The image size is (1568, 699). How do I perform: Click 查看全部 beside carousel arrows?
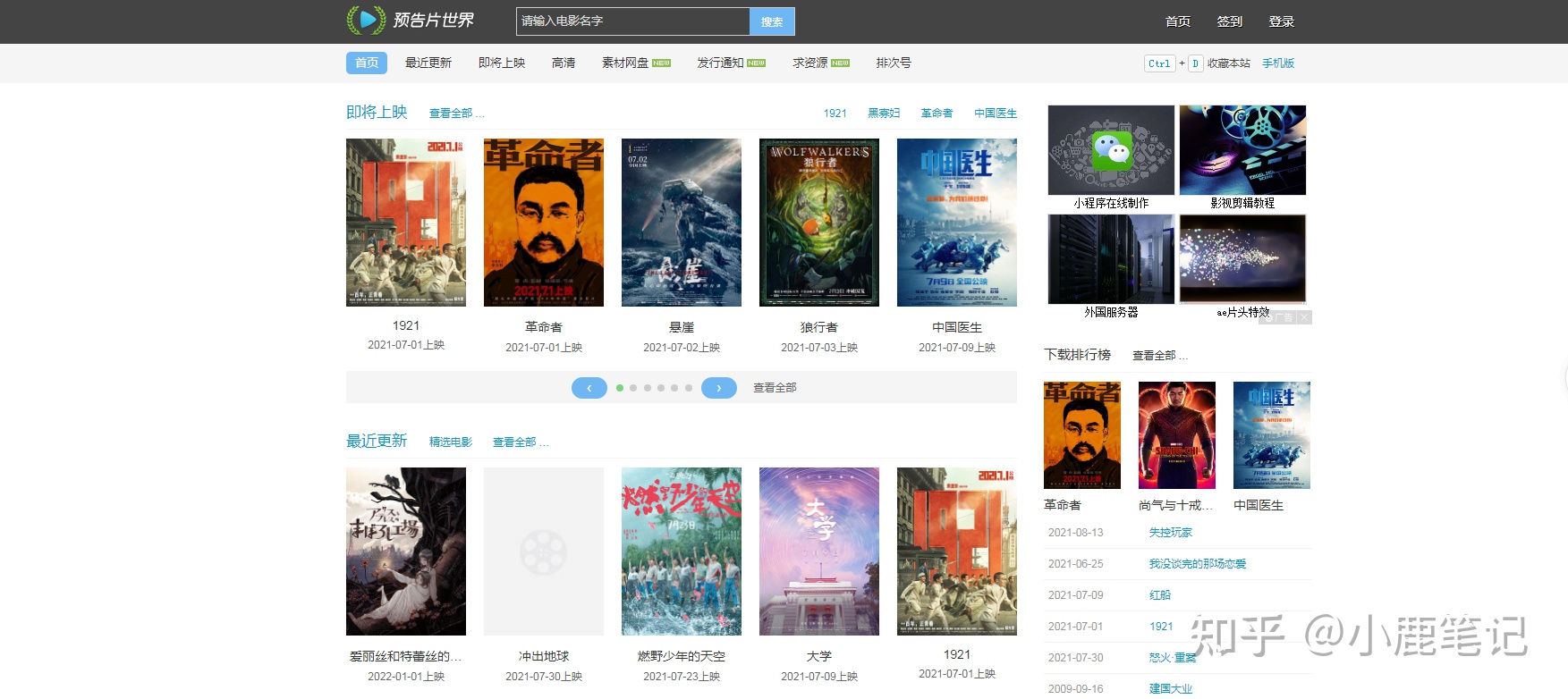point(775,388)
